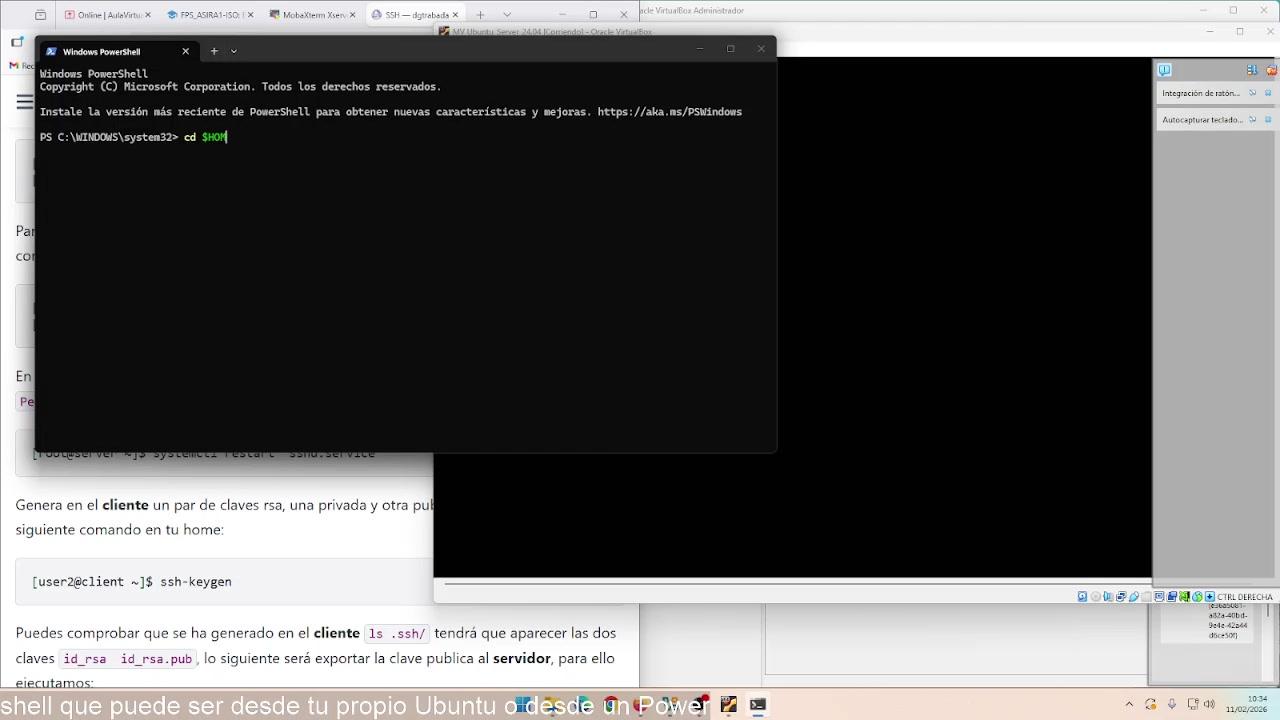Click the keyboard capture arrow icon by CTRL DERECHA
Viewport: 1280px width, 720px height.
(1210, 597)
